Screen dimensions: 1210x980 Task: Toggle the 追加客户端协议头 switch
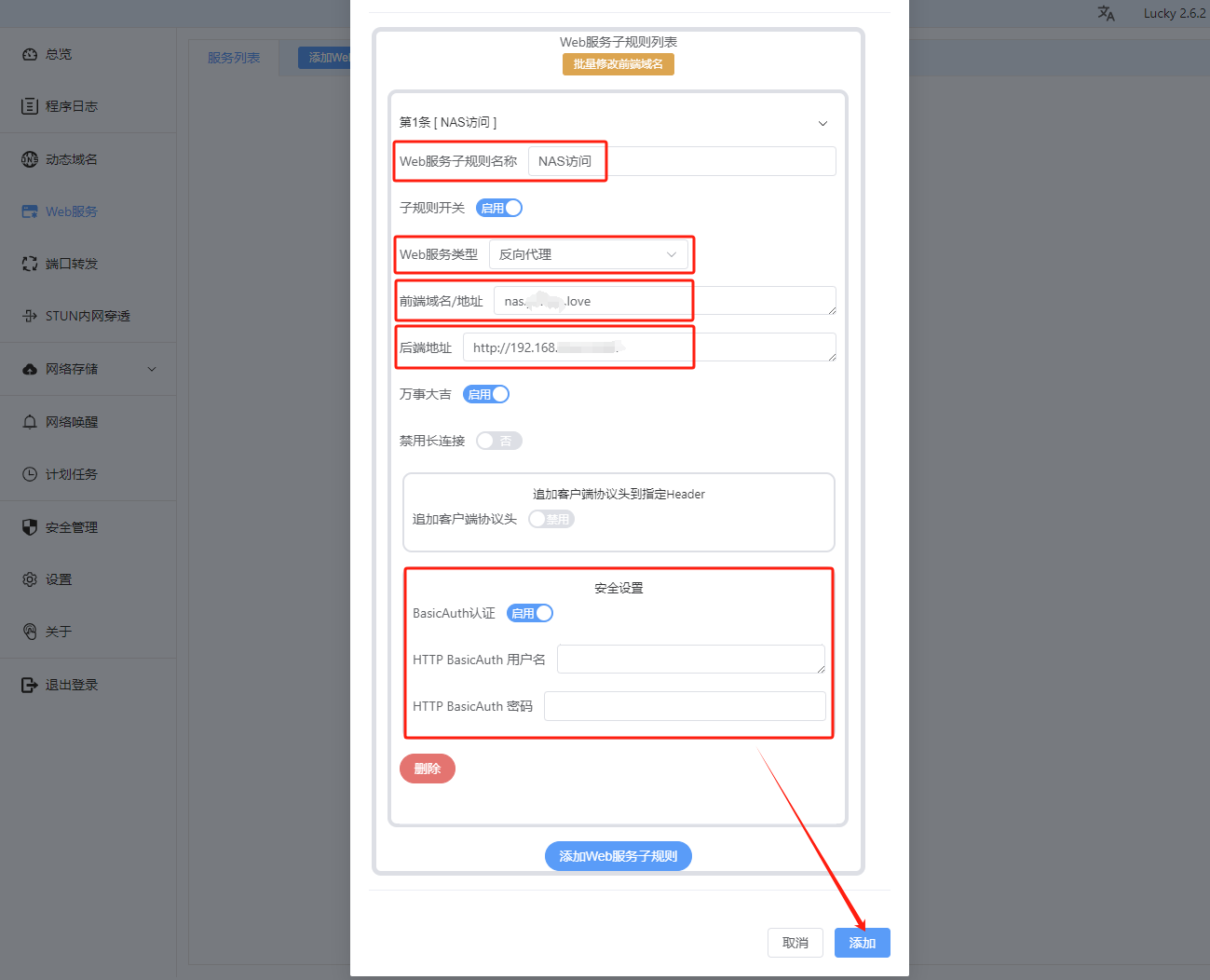point(551,519)
